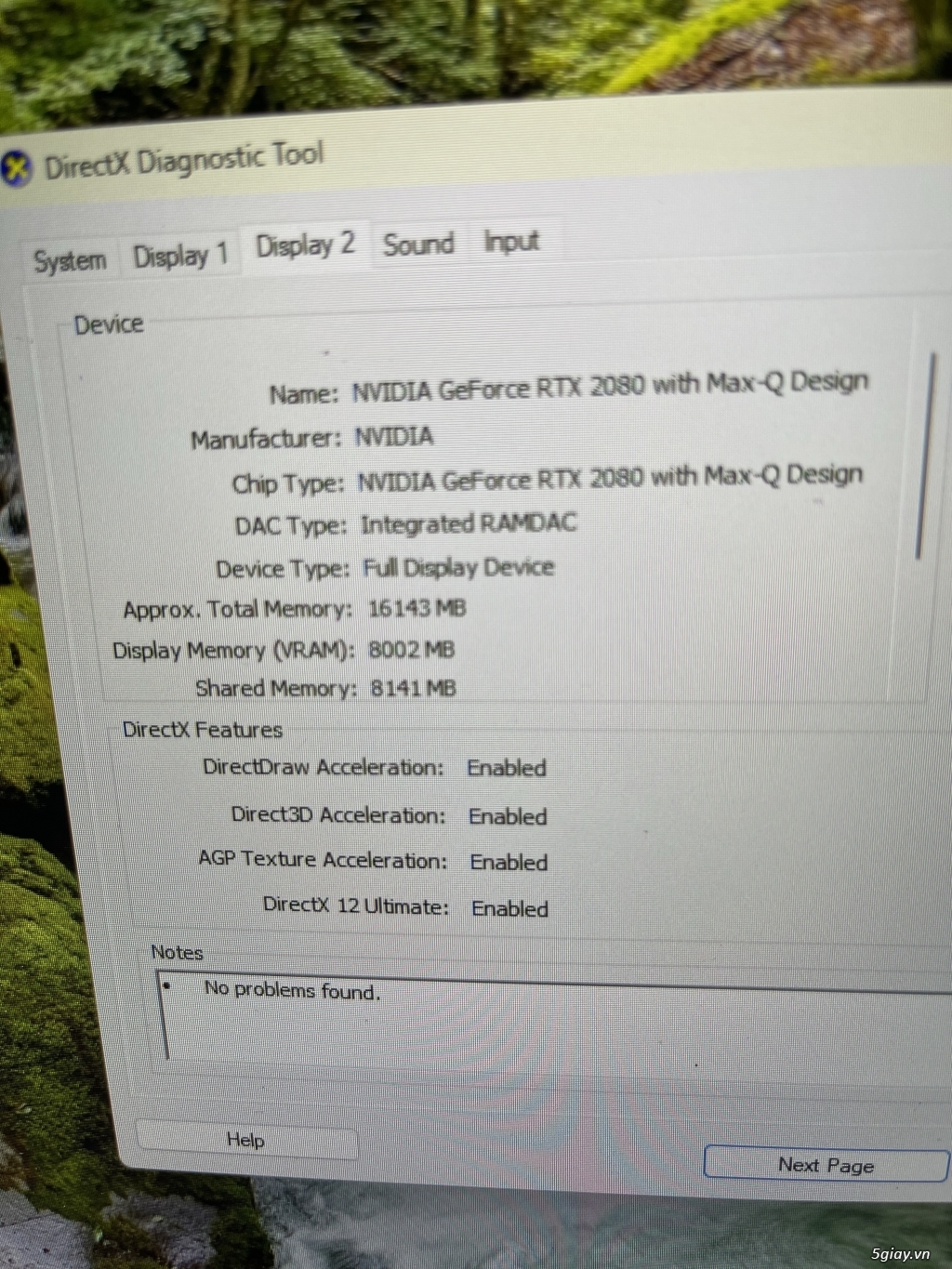The image size is (952, 1269).
Task: Open the Input tab
Action: pyautogui.click(x=511, y=242)
